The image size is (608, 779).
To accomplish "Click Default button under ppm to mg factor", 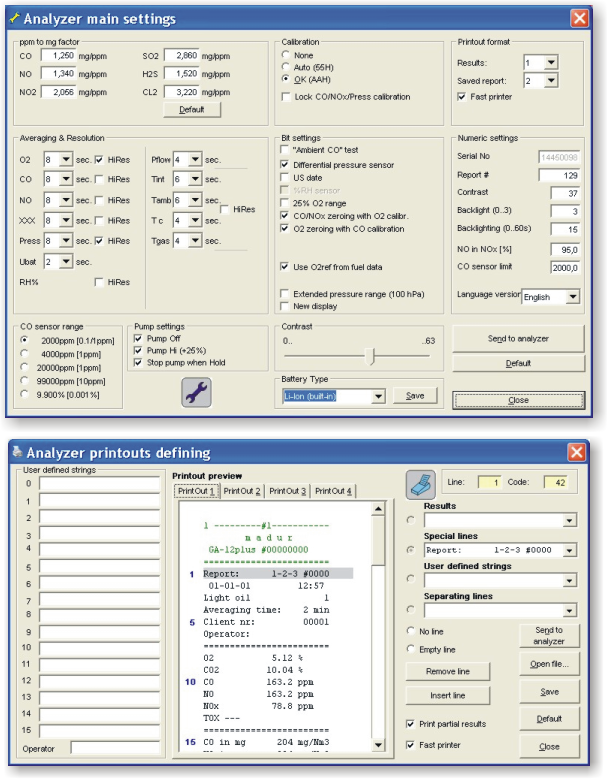I will (x=192, y=109).
